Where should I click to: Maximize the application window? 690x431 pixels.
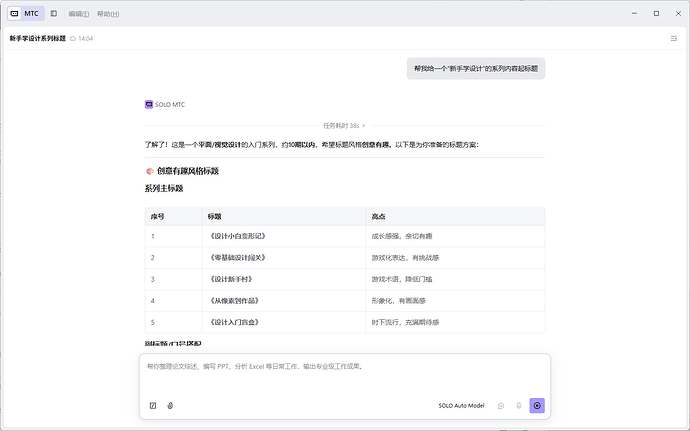click(x=656, y=14)
